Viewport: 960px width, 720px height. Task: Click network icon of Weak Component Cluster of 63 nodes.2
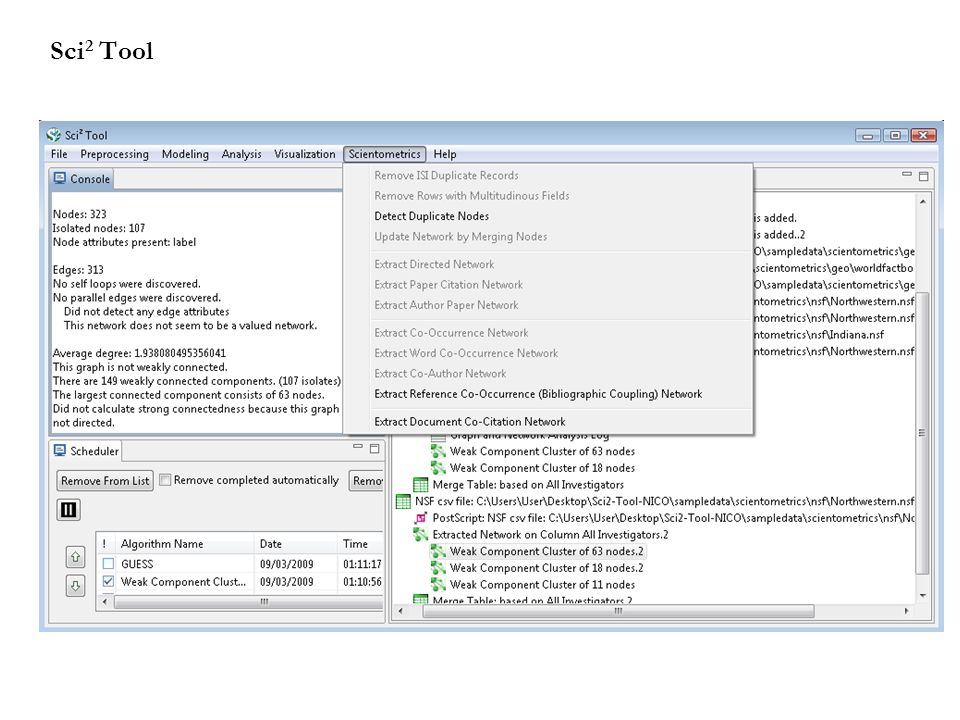pos(438,551)
